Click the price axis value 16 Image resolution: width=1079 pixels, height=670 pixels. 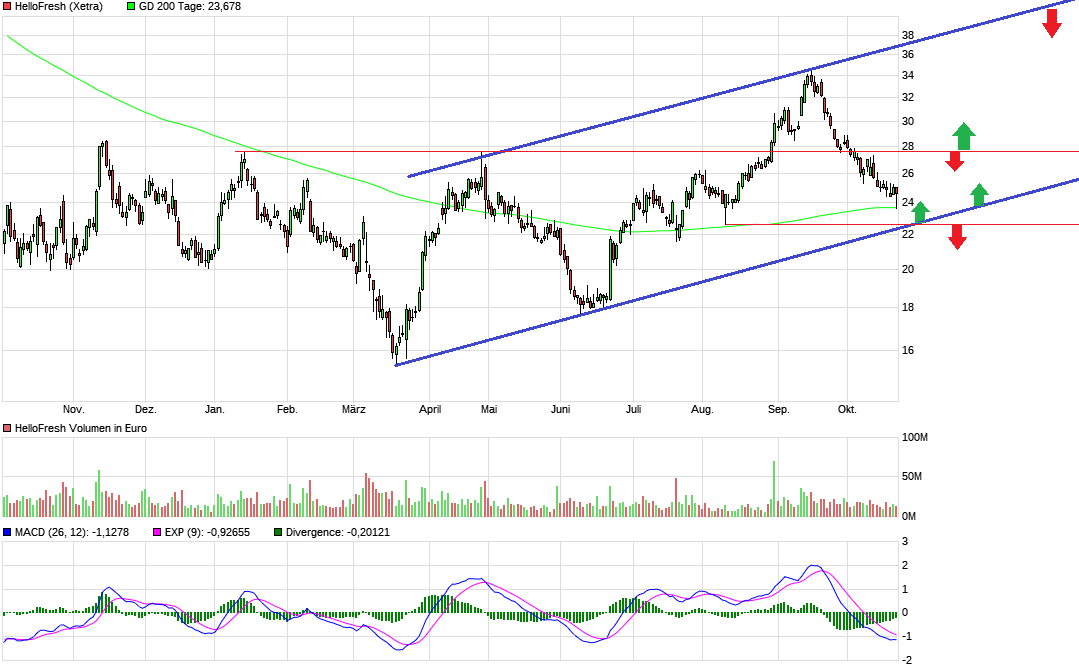click(x=908, y=350)
